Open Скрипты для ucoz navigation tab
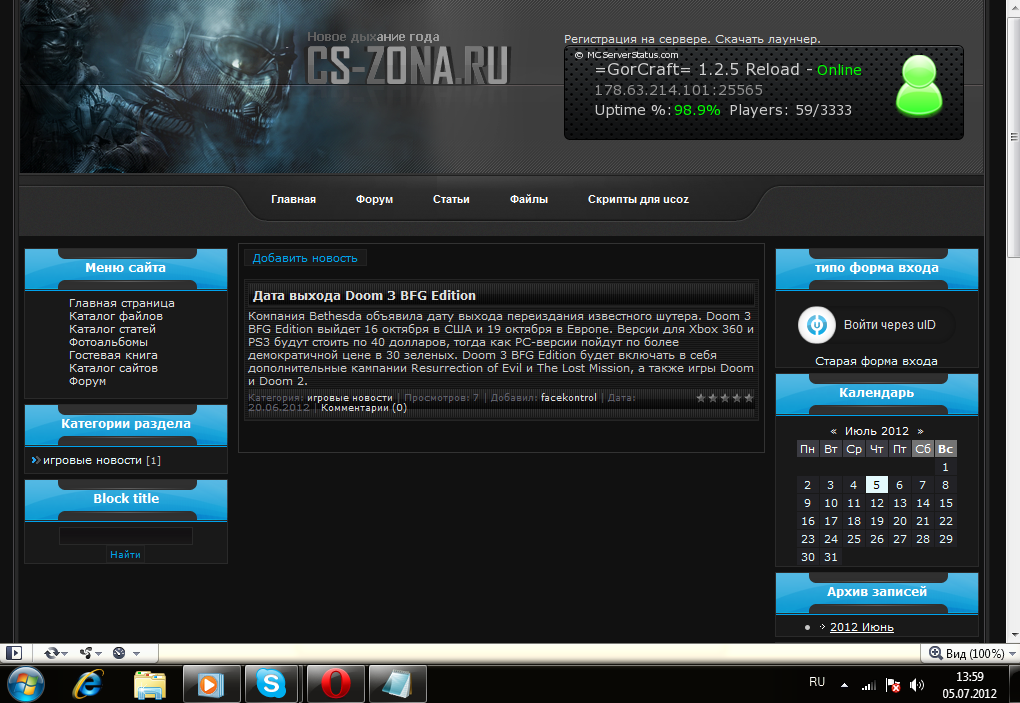This screenshot has width=1020, height=703. pos(638,199)
